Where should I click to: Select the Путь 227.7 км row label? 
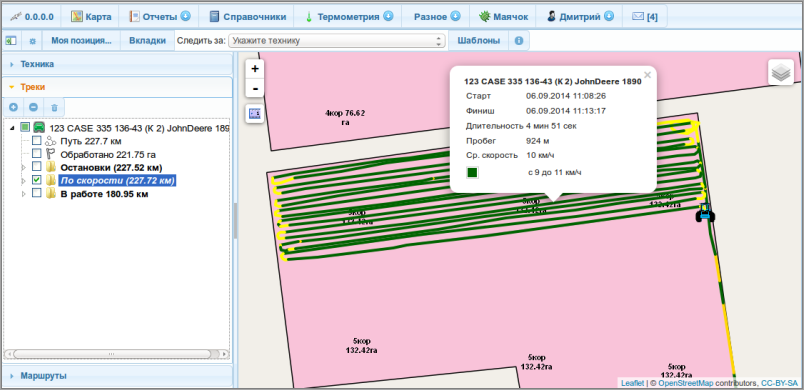[91, 141]
